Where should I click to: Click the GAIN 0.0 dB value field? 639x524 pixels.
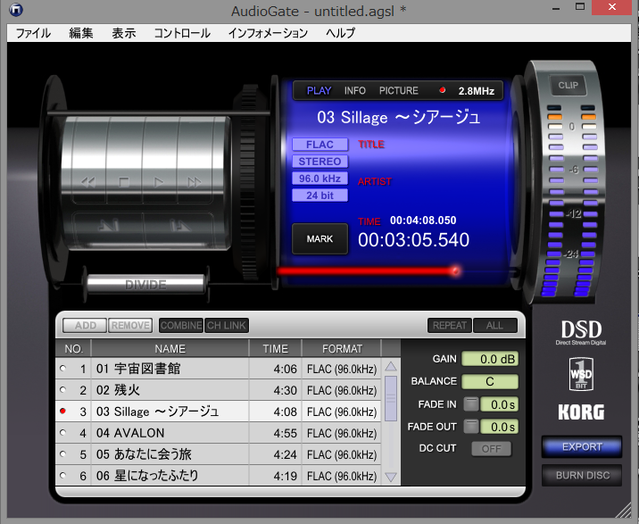490,359
